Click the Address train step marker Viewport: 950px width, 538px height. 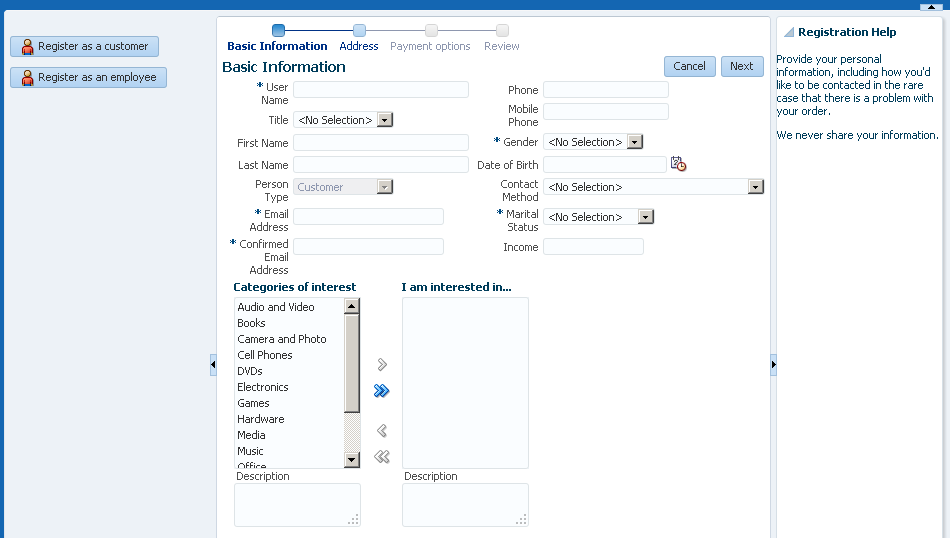tap(359, 30)
